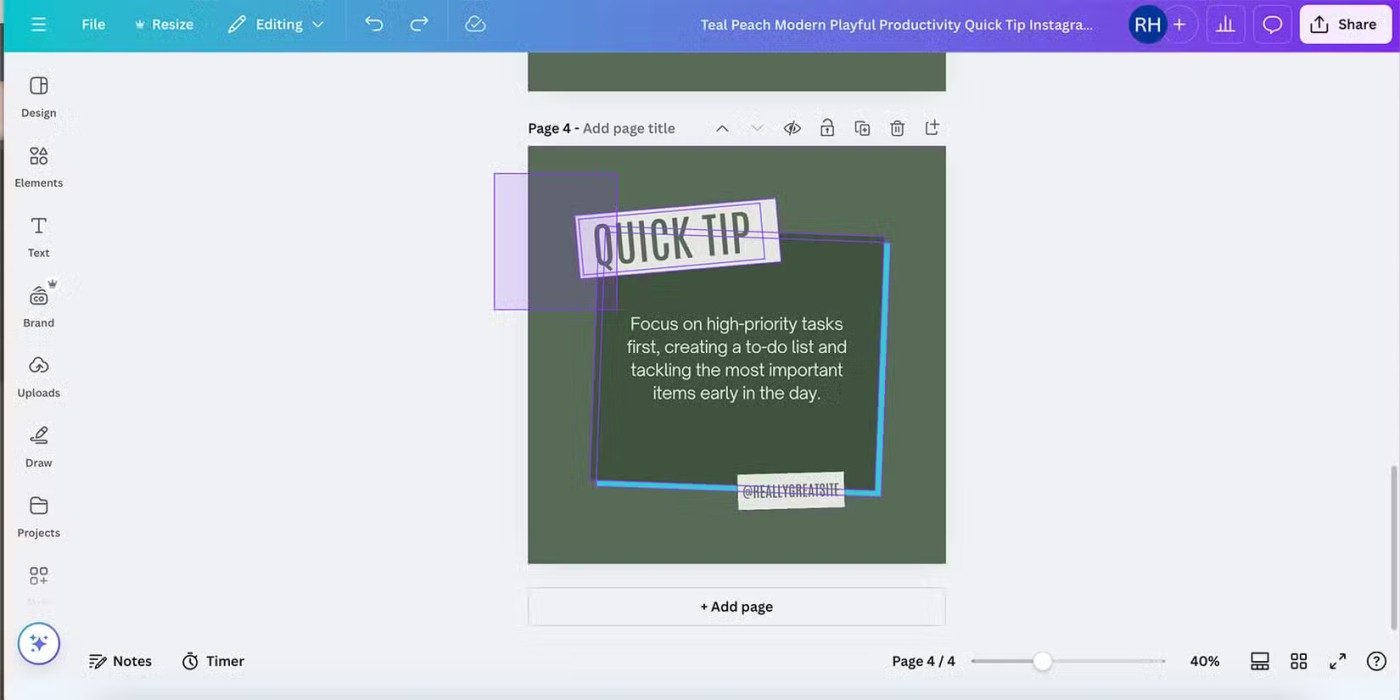Click the Undo arrow icon
The height and width of the screenshot is (700, 1400).
click(x=374, y=24)
